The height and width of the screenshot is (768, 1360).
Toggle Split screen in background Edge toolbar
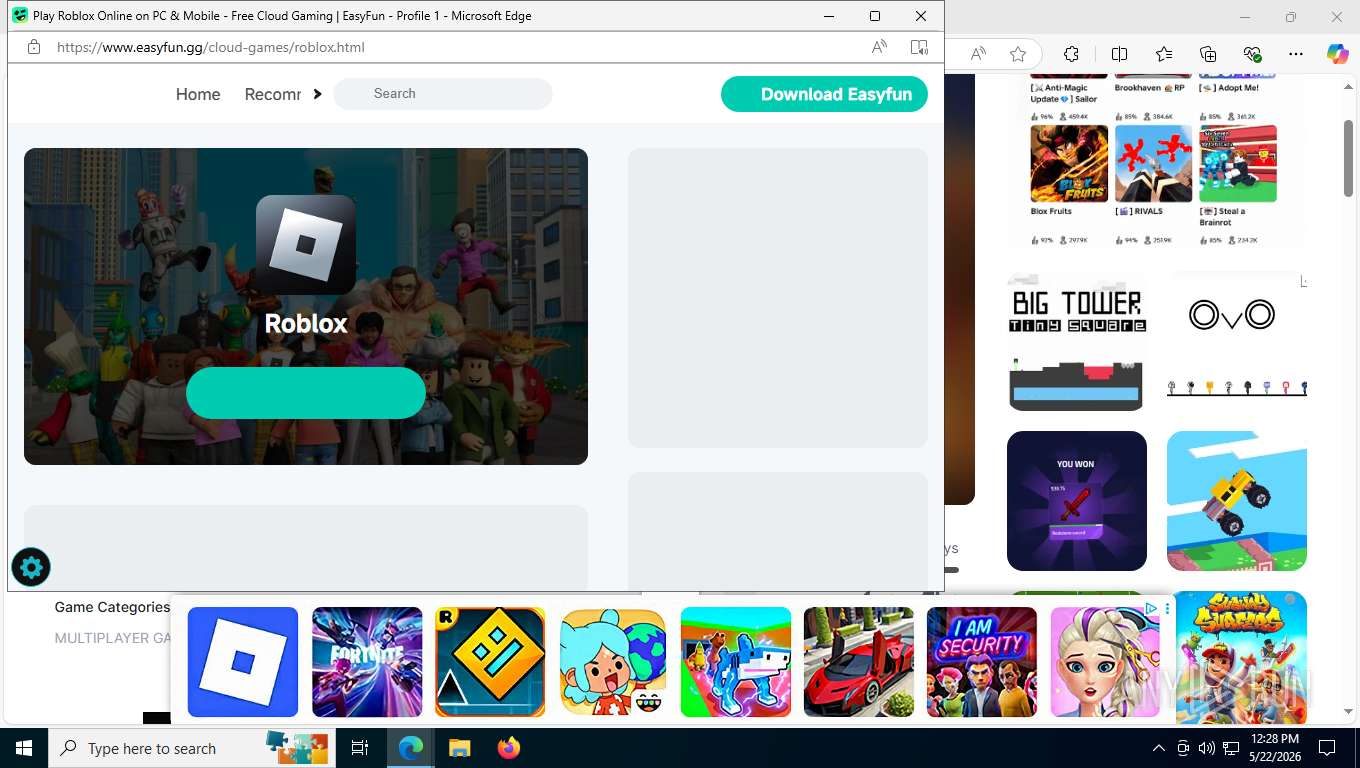1119,54
